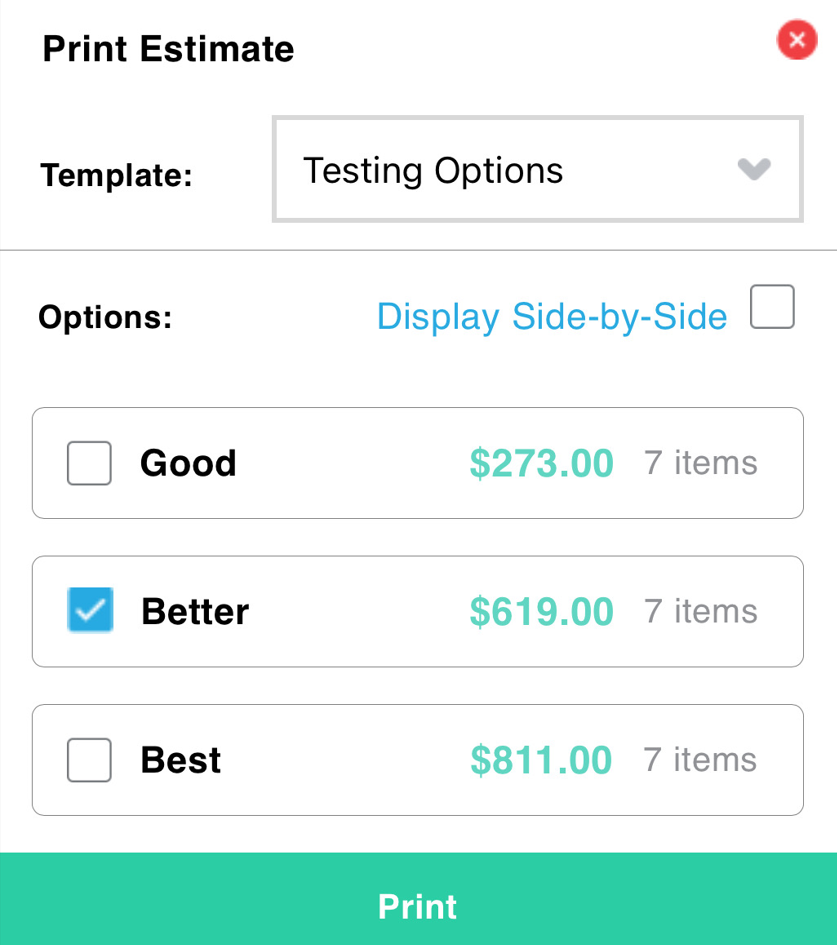This screenshot has width=837, height=945.
Task: Select the Best option label
Action: click(181, 759)
